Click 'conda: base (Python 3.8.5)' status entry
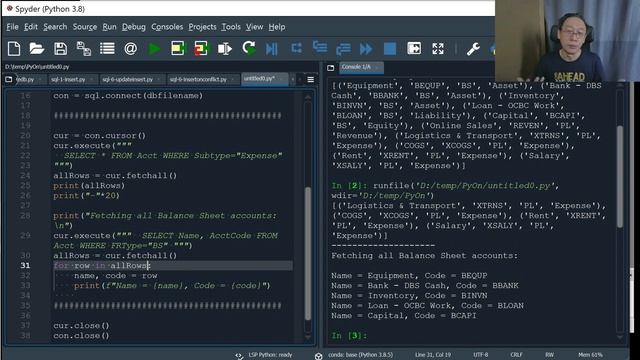Viewport: 640px width, 360px height. (x=361, y=355)
